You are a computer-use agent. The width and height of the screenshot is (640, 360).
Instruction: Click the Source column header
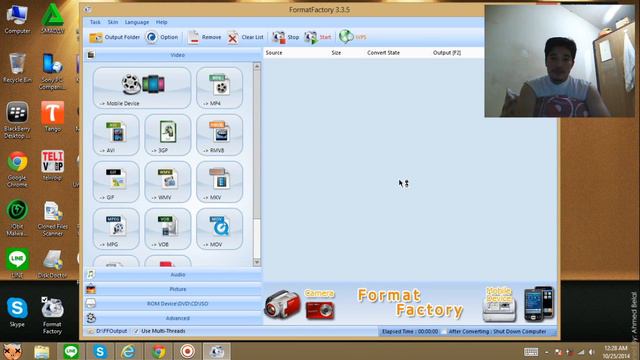click(x=274, y=53)
